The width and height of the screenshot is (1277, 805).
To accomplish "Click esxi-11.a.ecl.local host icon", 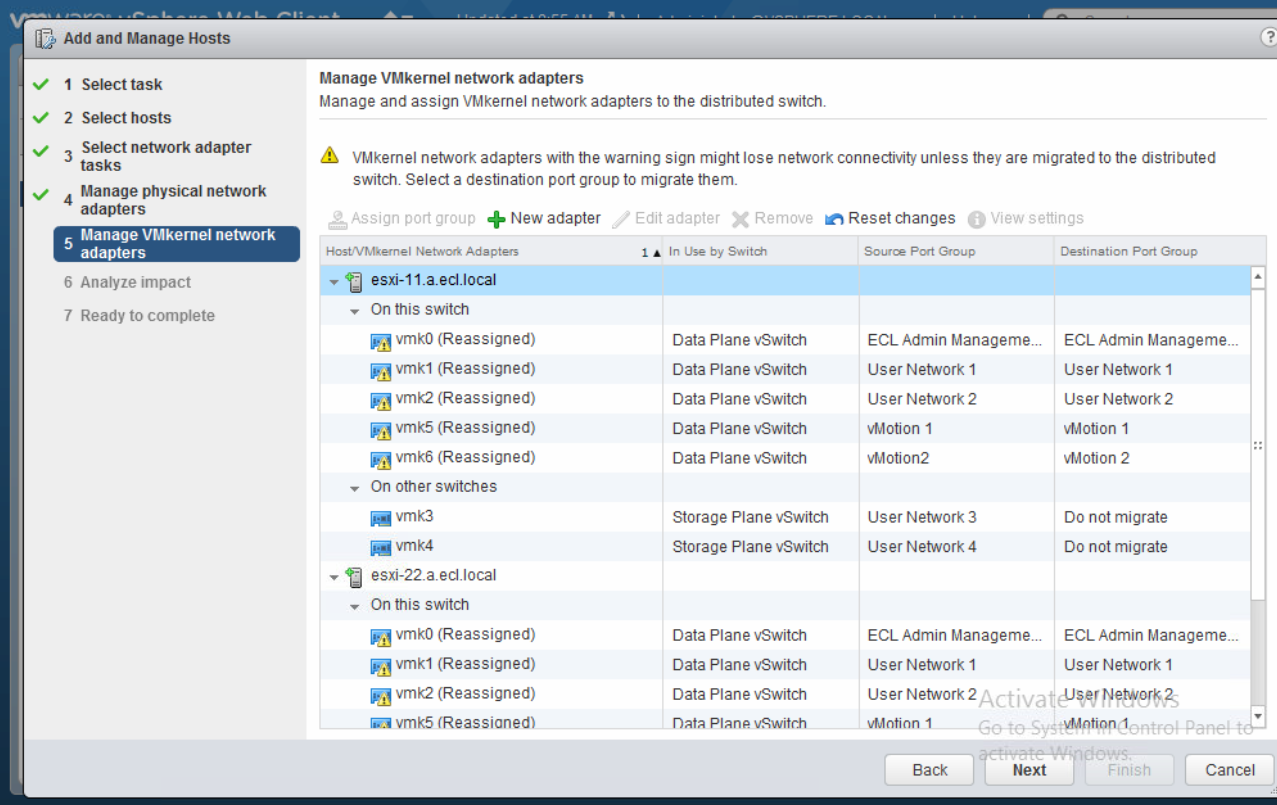I will coord(354,281).
